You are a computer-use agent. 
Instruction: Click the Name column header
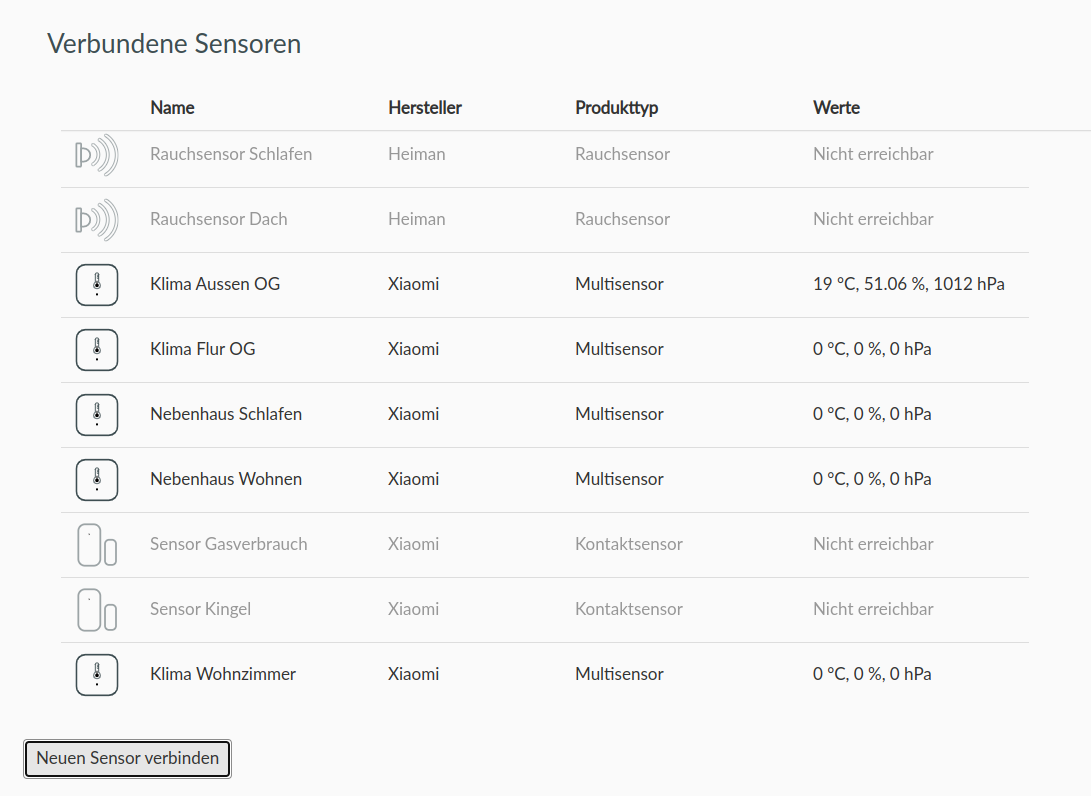pyautogui.click(x=172, y=108)
